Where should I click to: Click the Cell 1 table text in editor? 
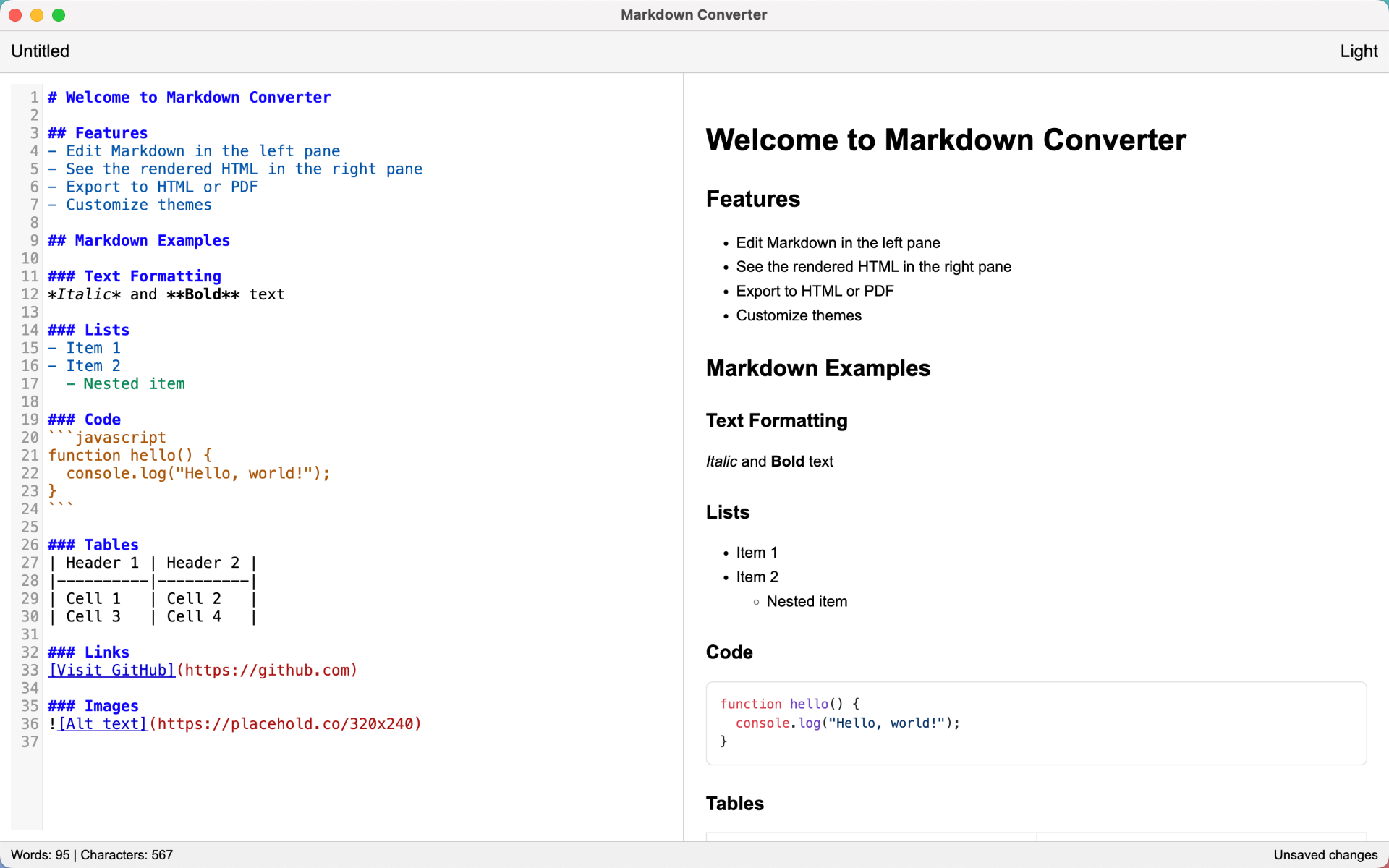tap(91, 598)
